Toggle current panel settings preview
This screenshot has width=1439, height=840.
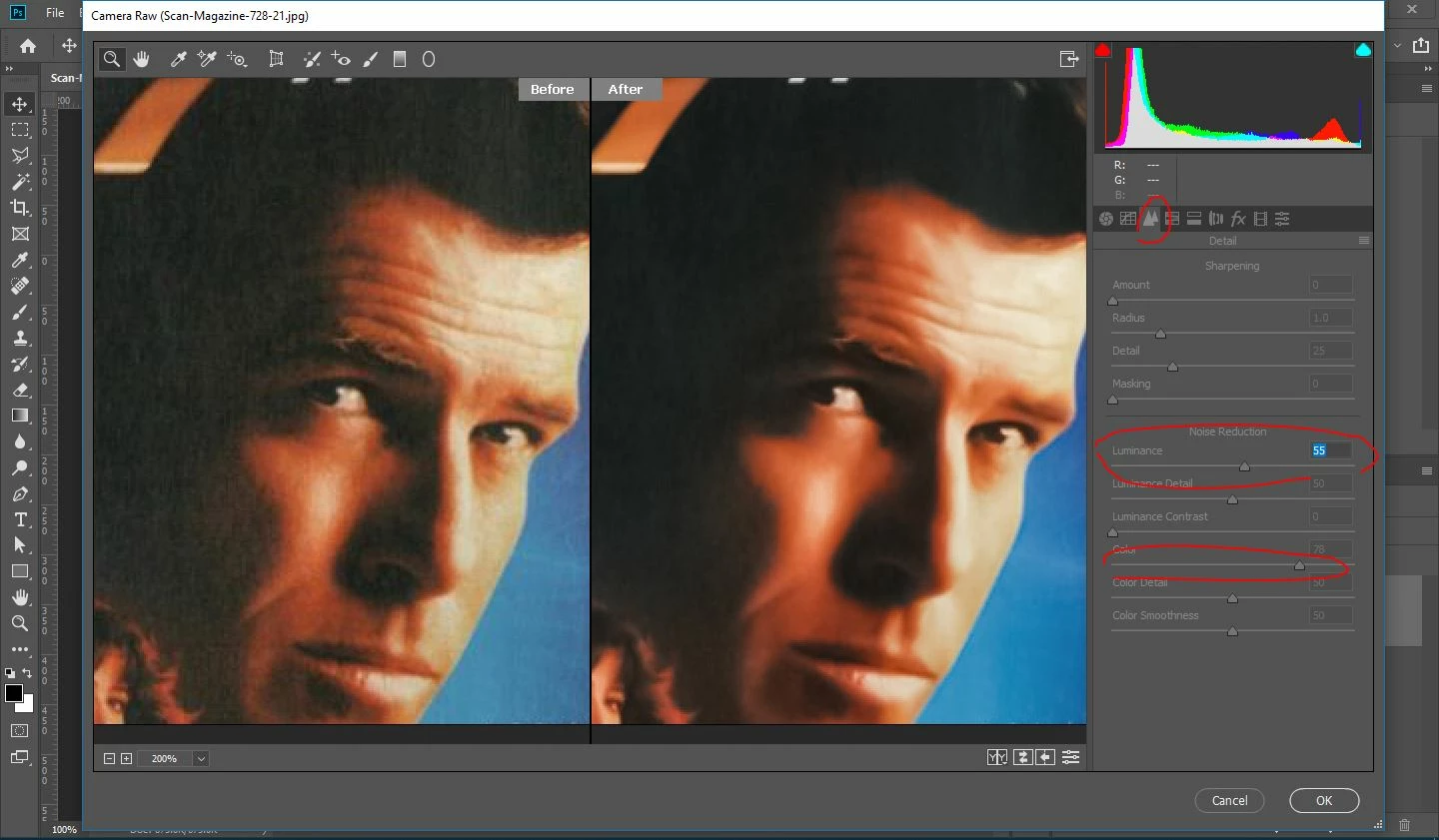(1070, 758)
